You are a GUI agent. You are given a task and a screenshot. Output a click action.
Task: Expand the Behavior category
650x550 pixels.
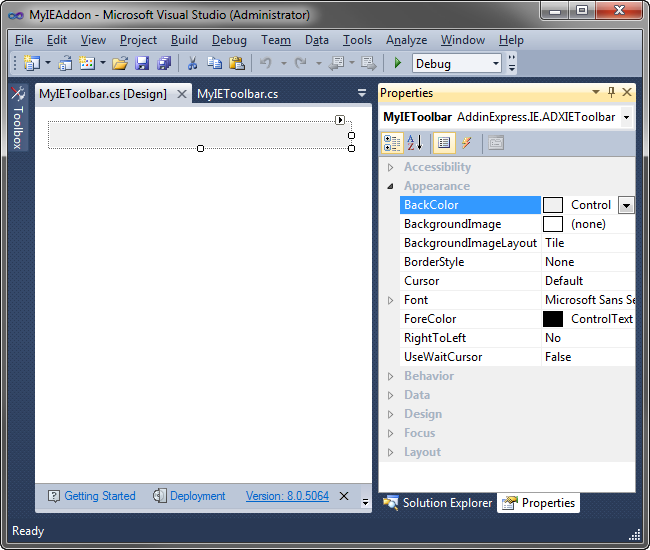(x=390, y=376)
